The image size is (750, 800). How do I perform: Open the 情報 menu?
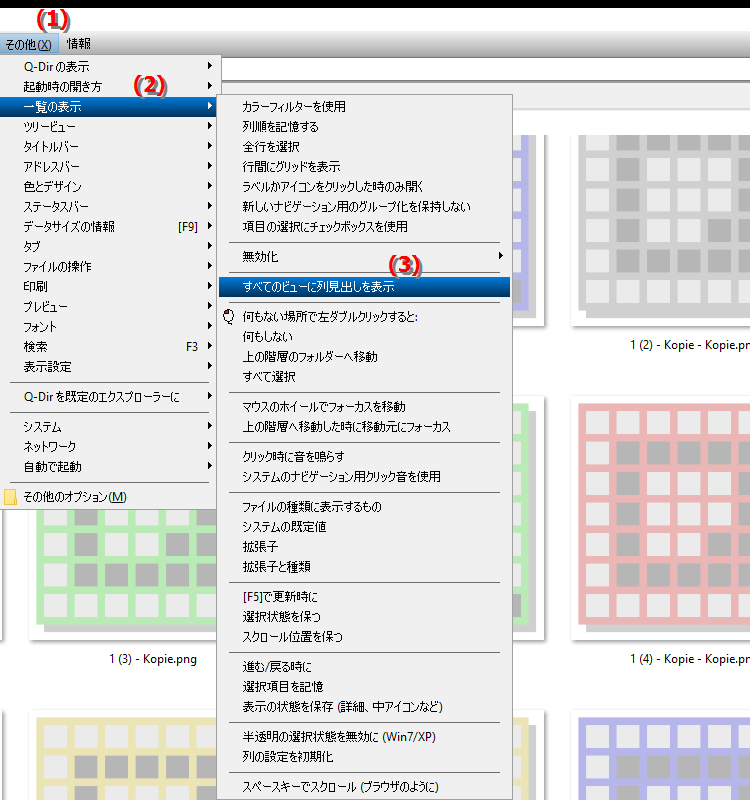(79, 44)
